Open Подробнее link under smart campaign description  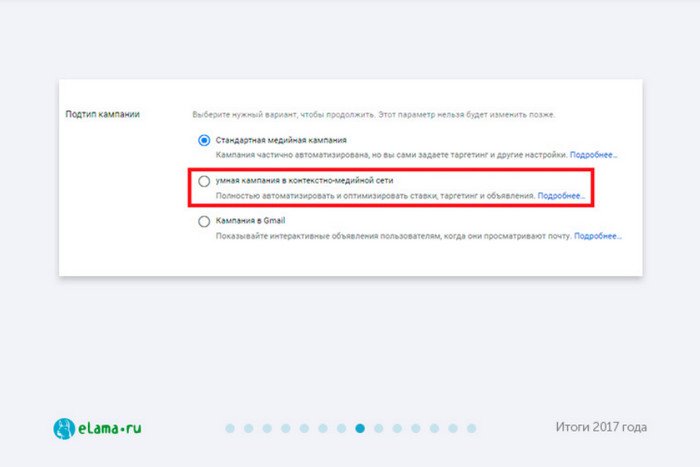[561, 196]
